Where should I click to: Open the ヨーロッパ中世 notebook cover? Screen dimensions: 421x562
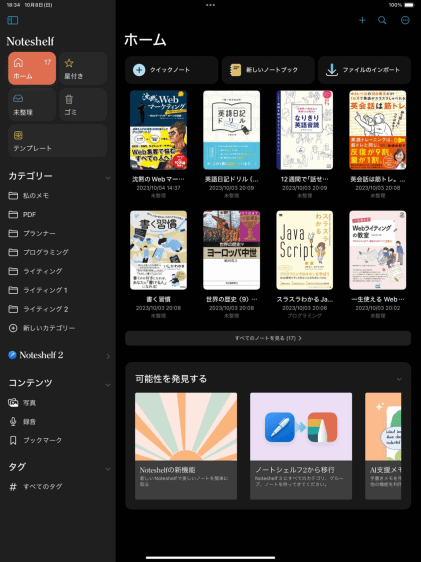coord(231,250)
